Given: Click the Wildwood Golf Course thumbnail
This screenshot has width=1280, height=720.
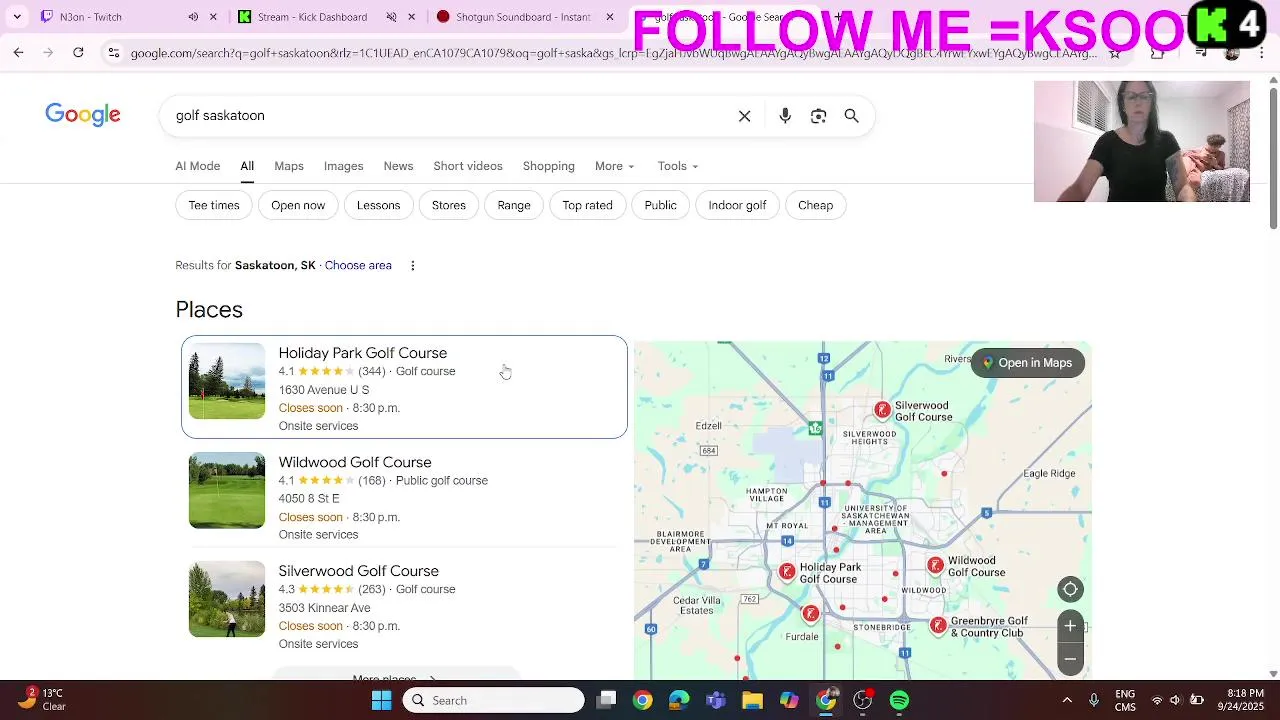Looking at the screenshot, I should (x=227, y=490).
